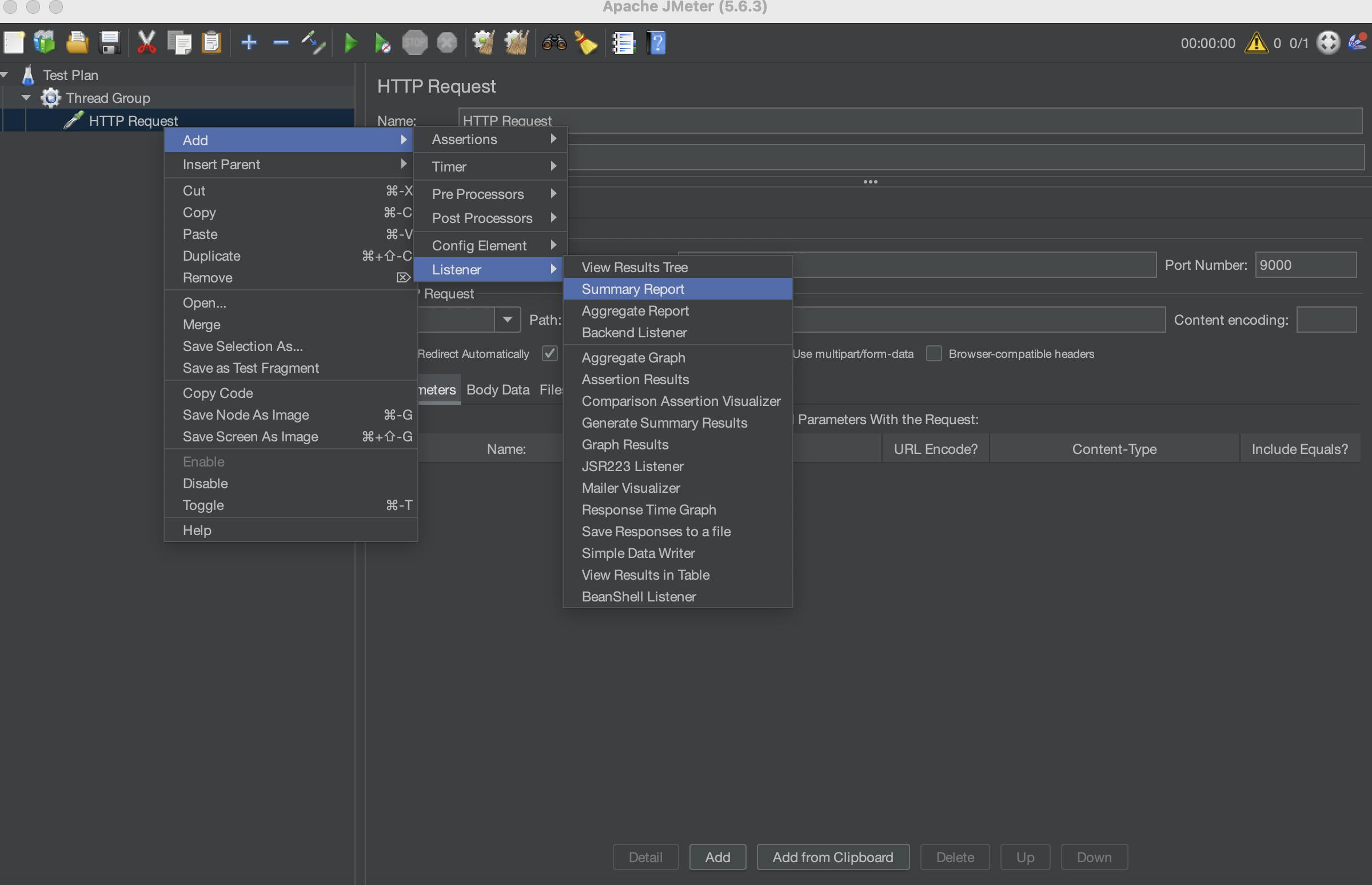The image size is (1372, 885).
Task: Open the Function Helper list icon
Action: tap(623, 42)
